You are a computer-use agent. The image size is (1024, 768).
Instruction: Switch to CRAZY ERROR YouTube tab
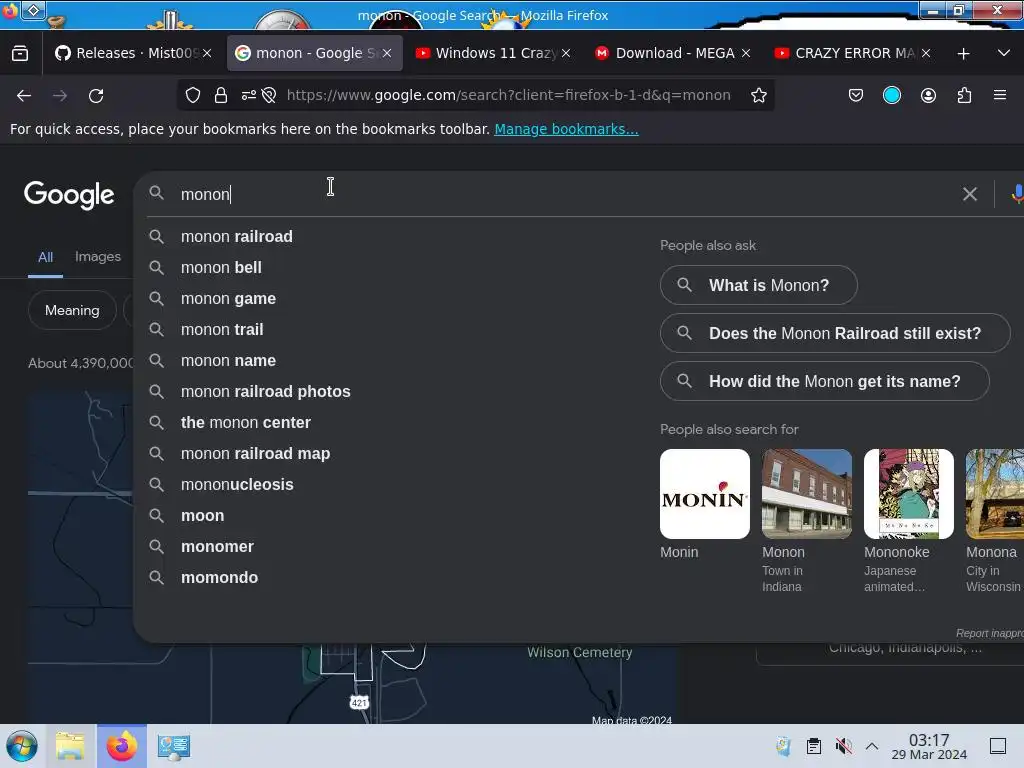tap(853, 53)
